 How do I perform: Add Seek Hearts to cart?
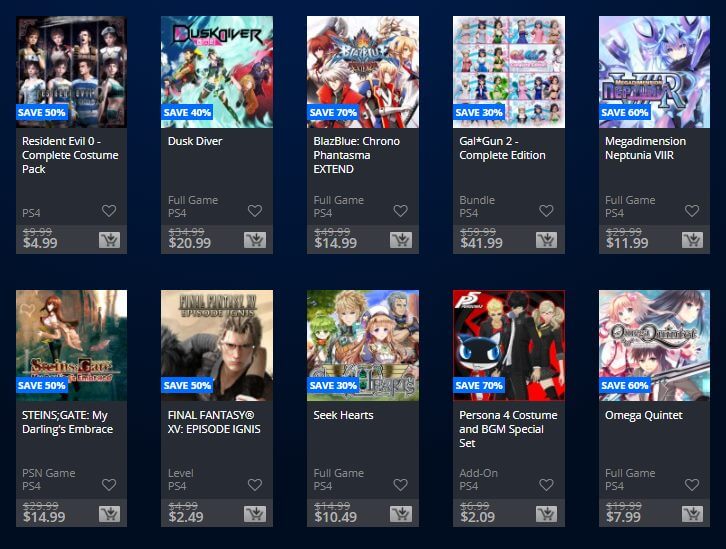point(401,514)
